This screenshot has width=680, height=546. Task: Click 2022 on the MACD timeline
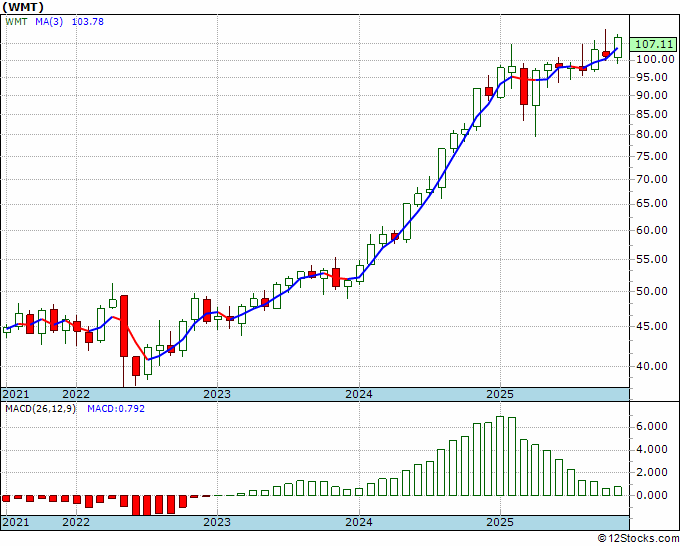point(76,522)
